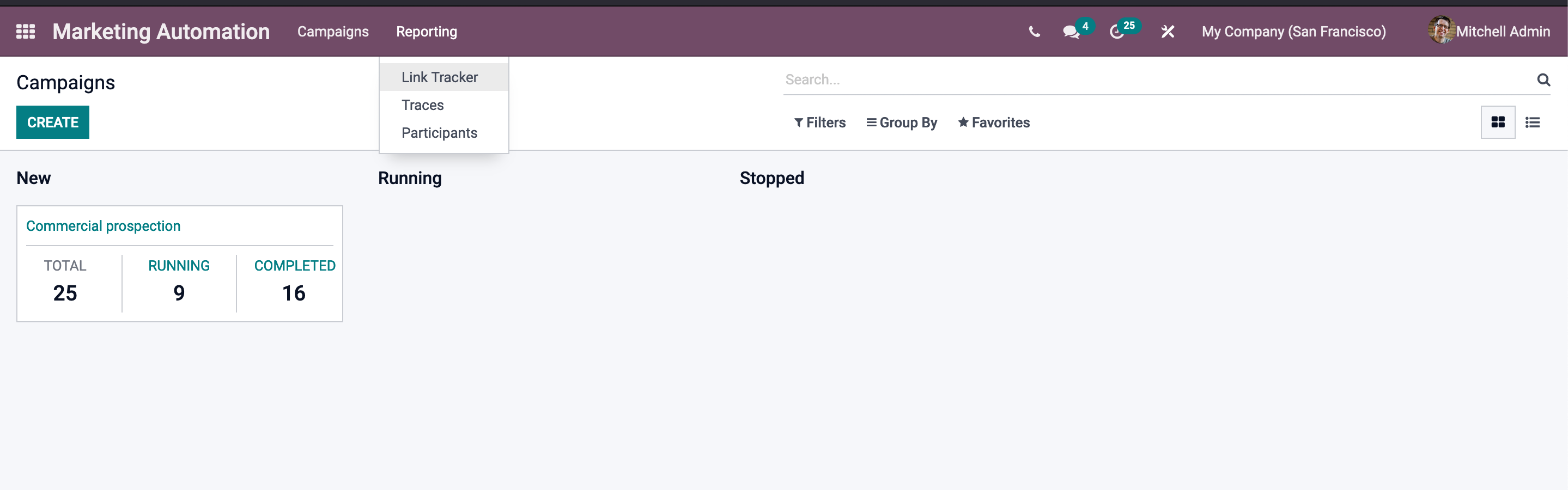Click the search magnifier icon
This screenshot has height=490, width=1568.
(x=1543, y=79)
